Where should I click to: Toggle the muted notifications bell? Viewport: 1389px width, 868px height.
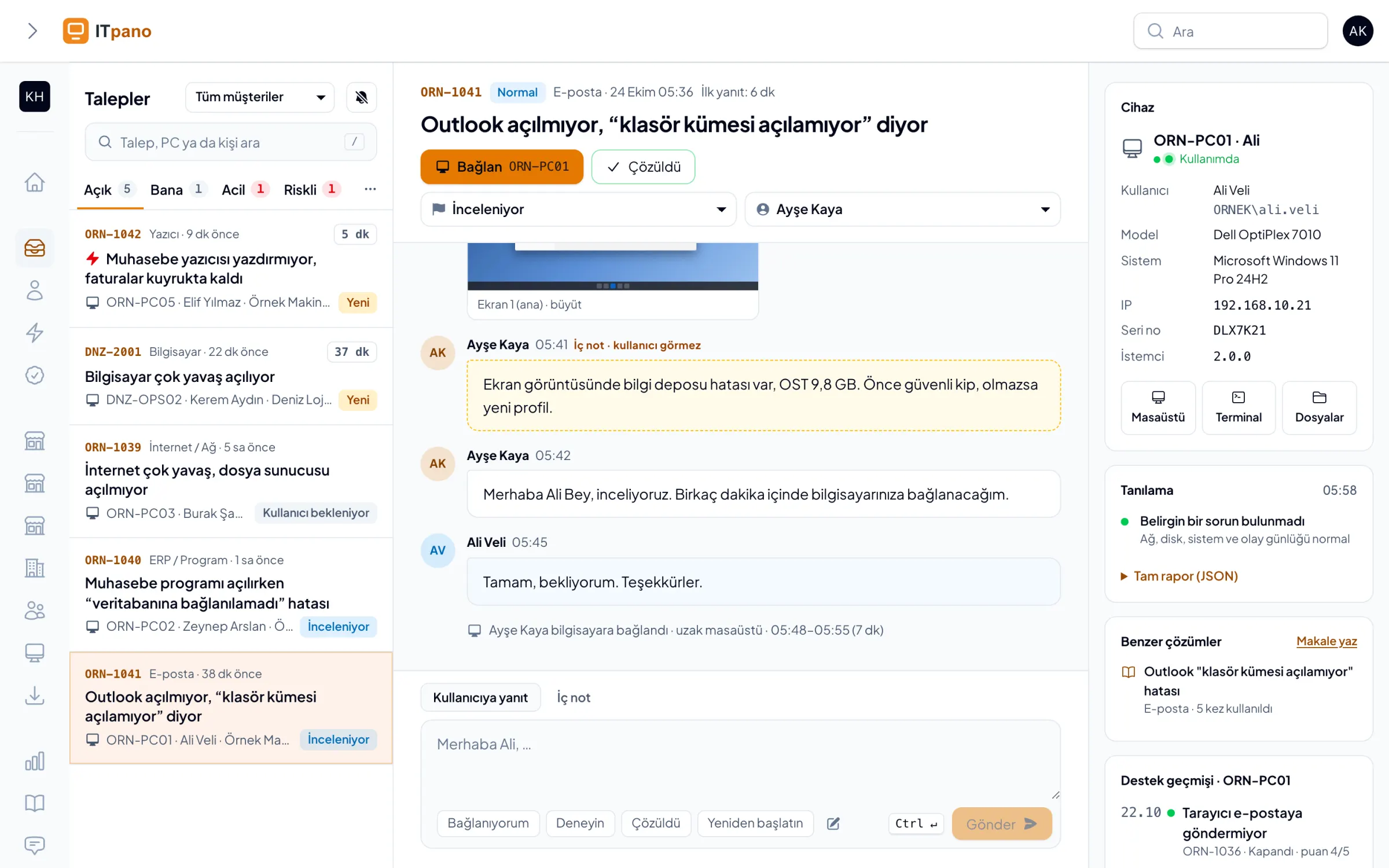pos(362,97)
